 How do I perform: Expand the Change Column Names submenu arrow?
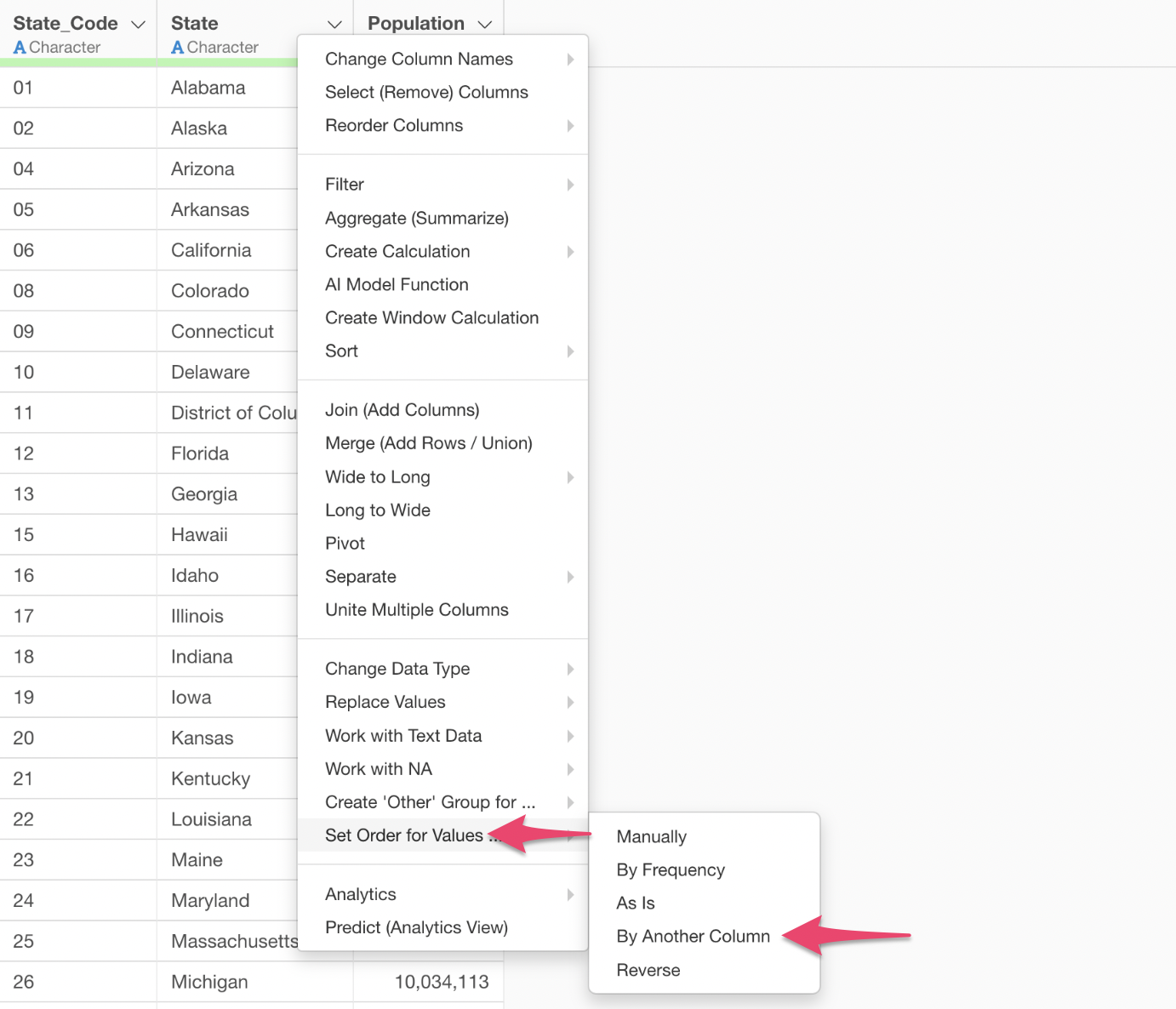tap(570, 60)
